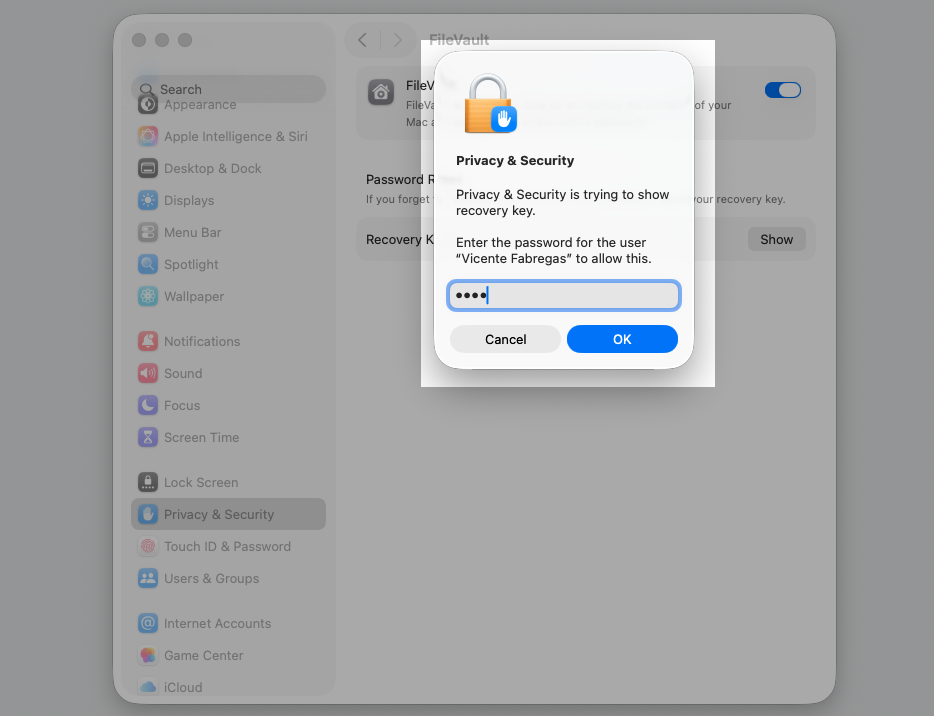Click the FileVault house icon
934x716 pixels.
(381, 92)
